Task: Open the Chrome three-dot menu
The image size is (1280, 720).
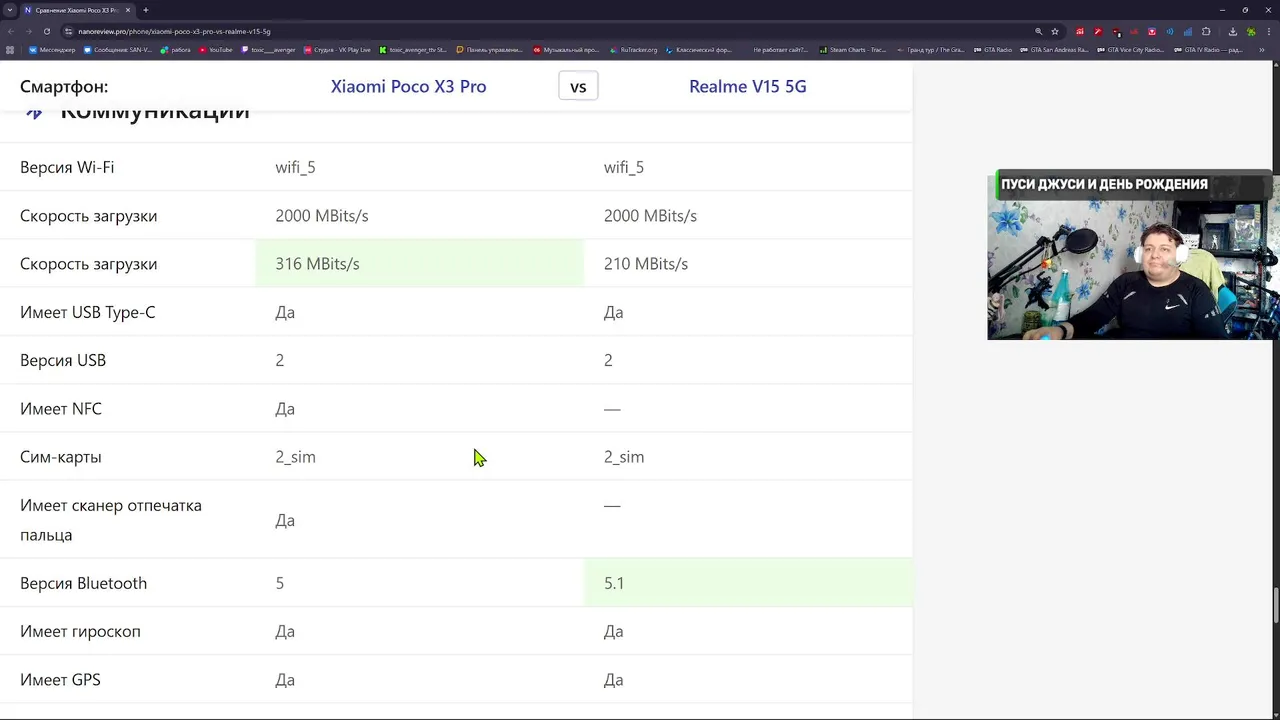Action: pos(1268,31)
